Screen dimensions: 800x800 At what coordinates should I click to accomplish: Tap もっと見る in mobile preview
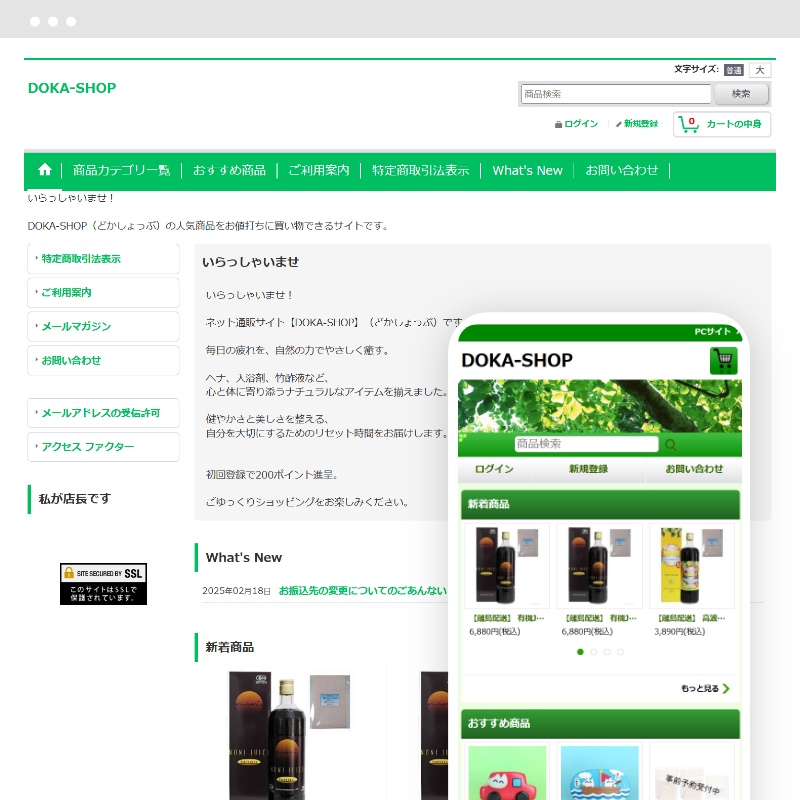(x=699, y=688)
